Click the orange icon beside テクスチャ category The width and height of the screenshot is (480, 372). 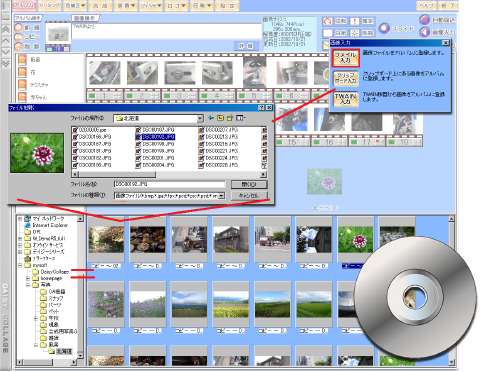pos(22,85)
